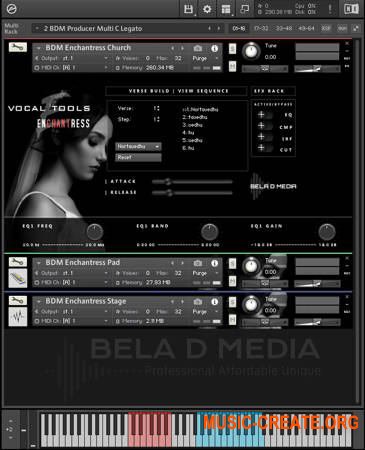365x450 pixels.
Task: Remove Enchantress Church with its X button
Action: 347,43
